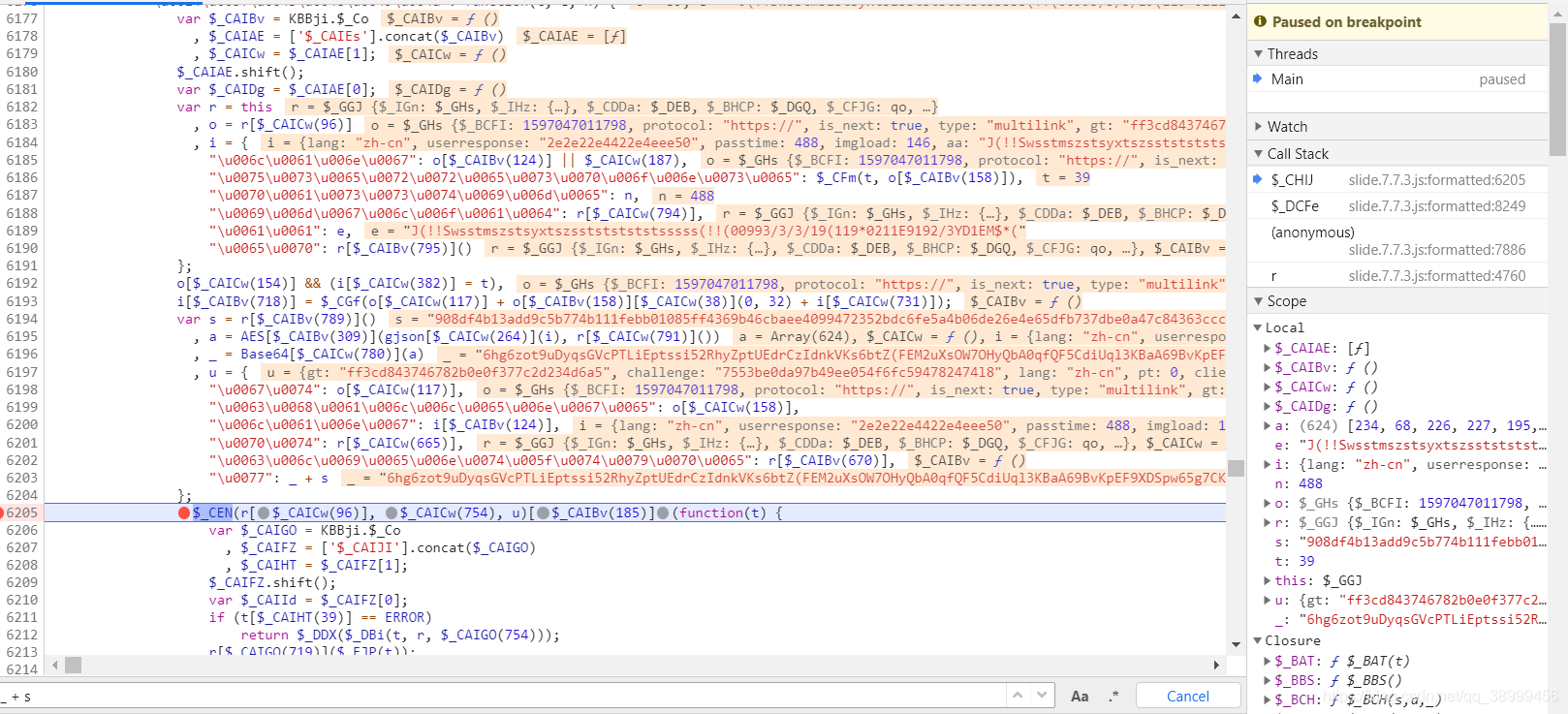Open link slide.7.7.3.js:formatted:7886
The height and width of the screenshot is (714, 1568).
pyautogui.click(x=1436, y=249)
